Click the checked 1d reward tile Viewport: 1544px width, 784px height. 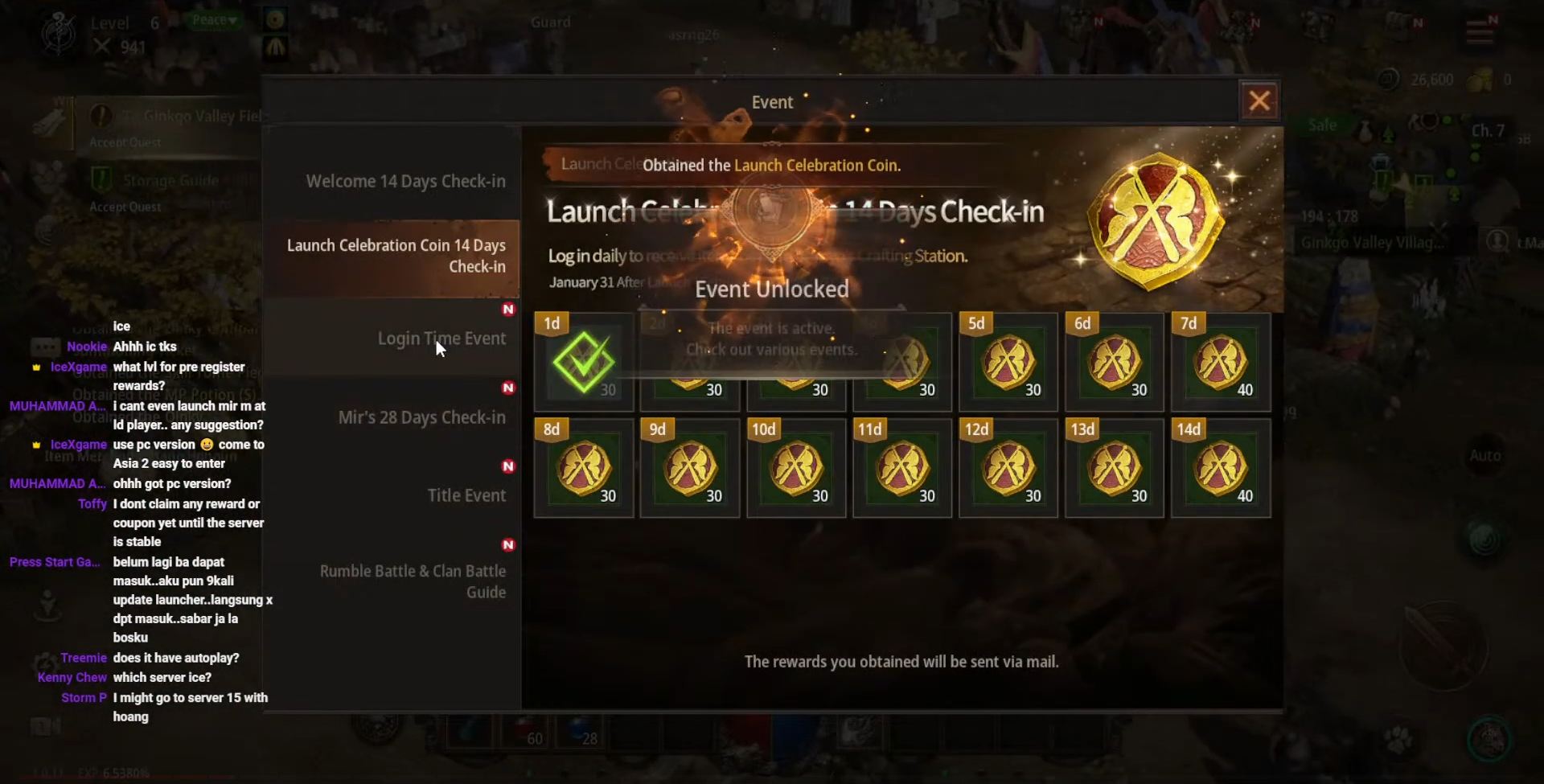coord(584,362)
